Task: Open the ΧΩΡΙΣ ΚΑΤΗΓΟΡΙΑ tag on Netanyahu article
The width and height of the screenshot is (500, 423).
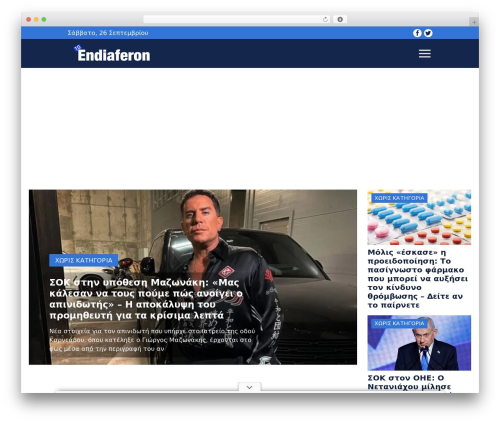Action: [399, 323]
